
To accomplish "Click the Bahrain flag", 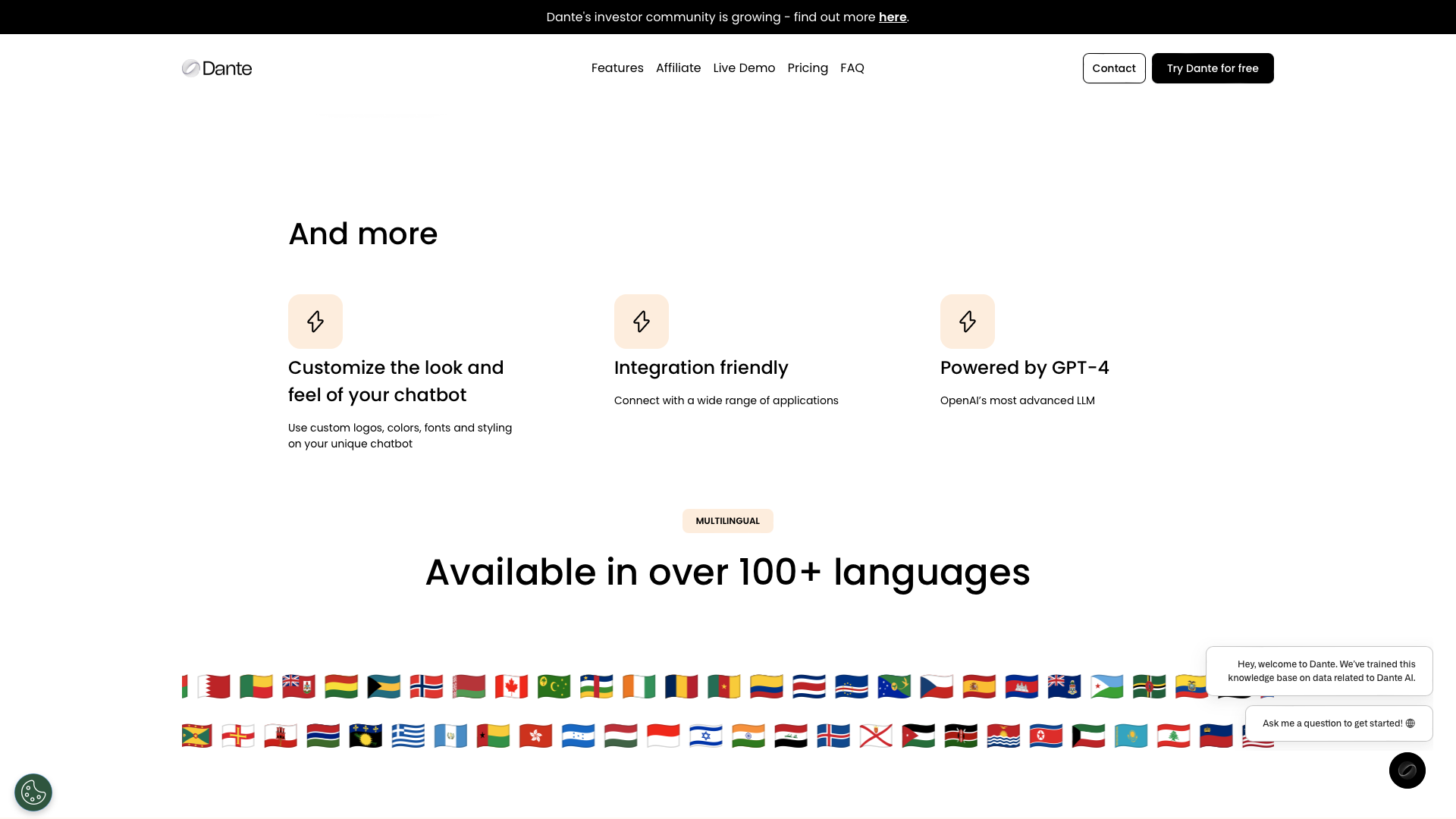I will click(x=214, y=686).
